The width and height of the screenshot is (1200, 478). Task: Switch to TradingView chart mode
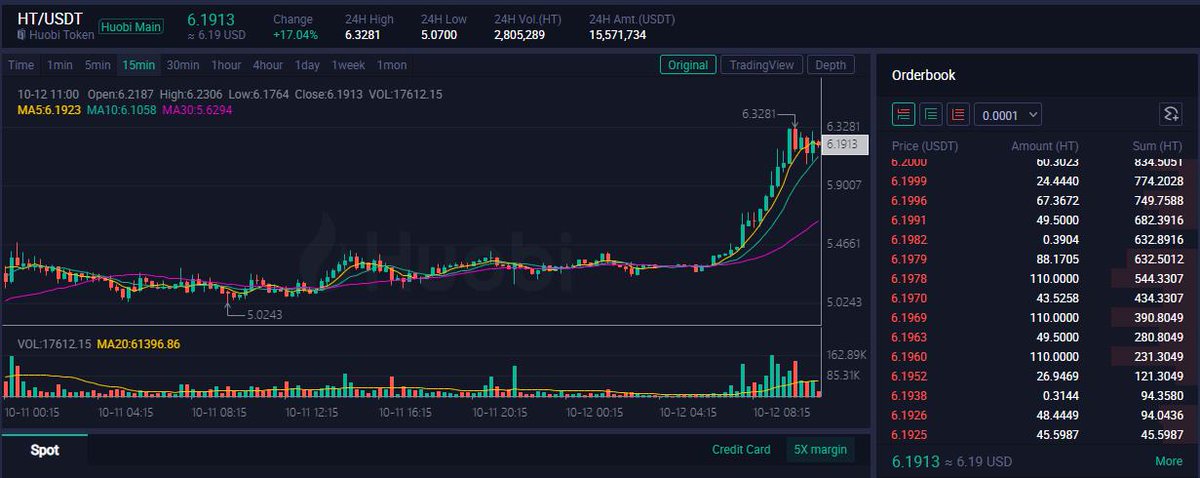pyautogui.click(x=762, y=65)
